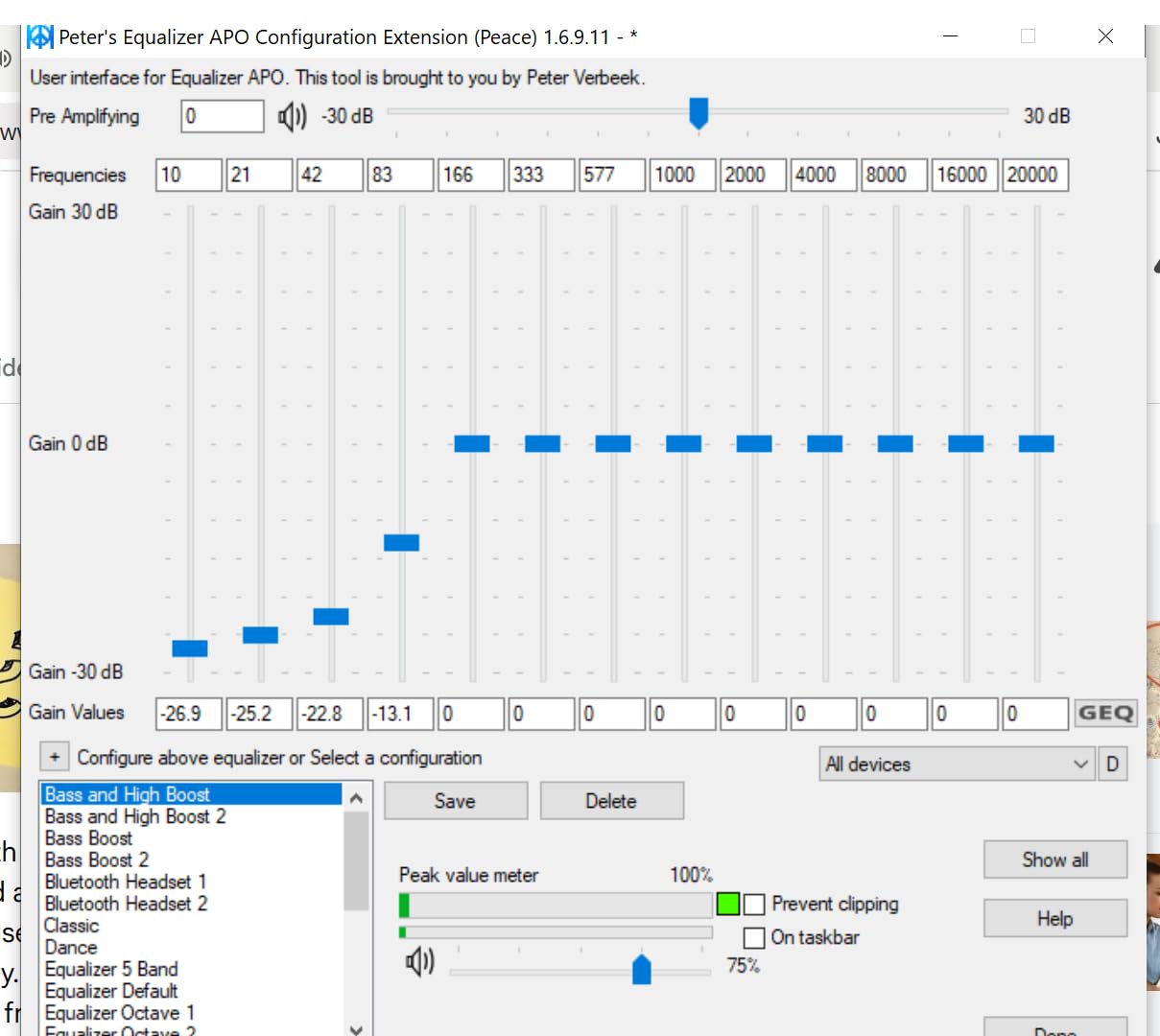Click the peak value meter bar
Viewport: 1160px width, 1036px height.
pos(556,905)
